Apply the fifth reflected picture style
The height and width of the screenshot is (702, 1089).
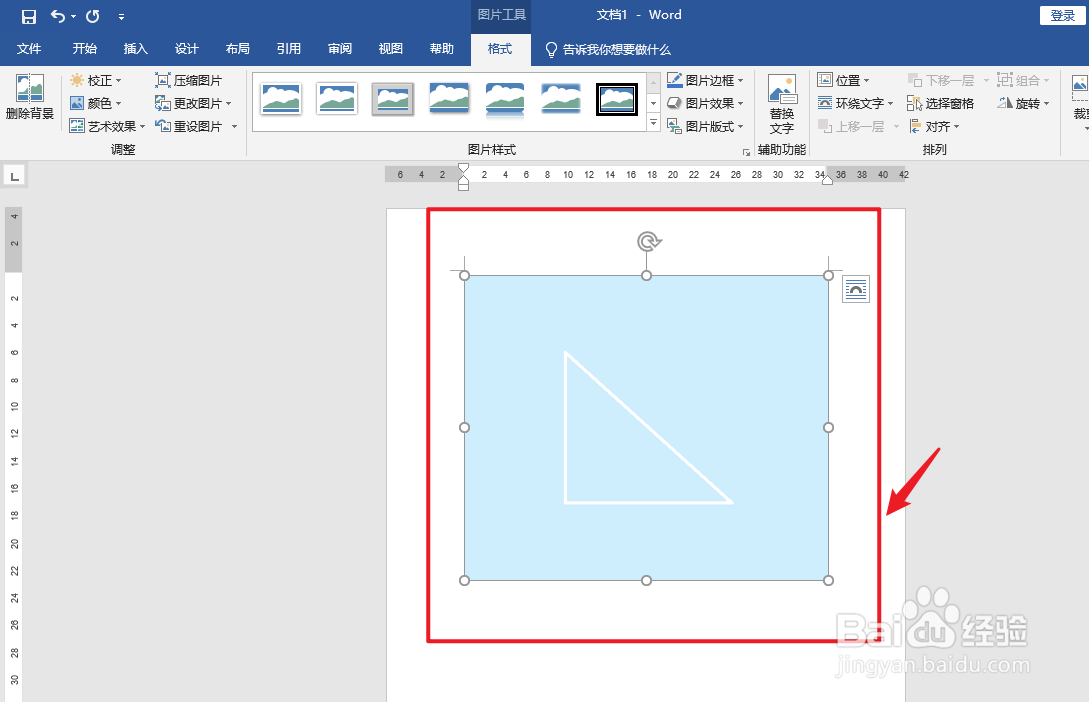coord(505,99)
